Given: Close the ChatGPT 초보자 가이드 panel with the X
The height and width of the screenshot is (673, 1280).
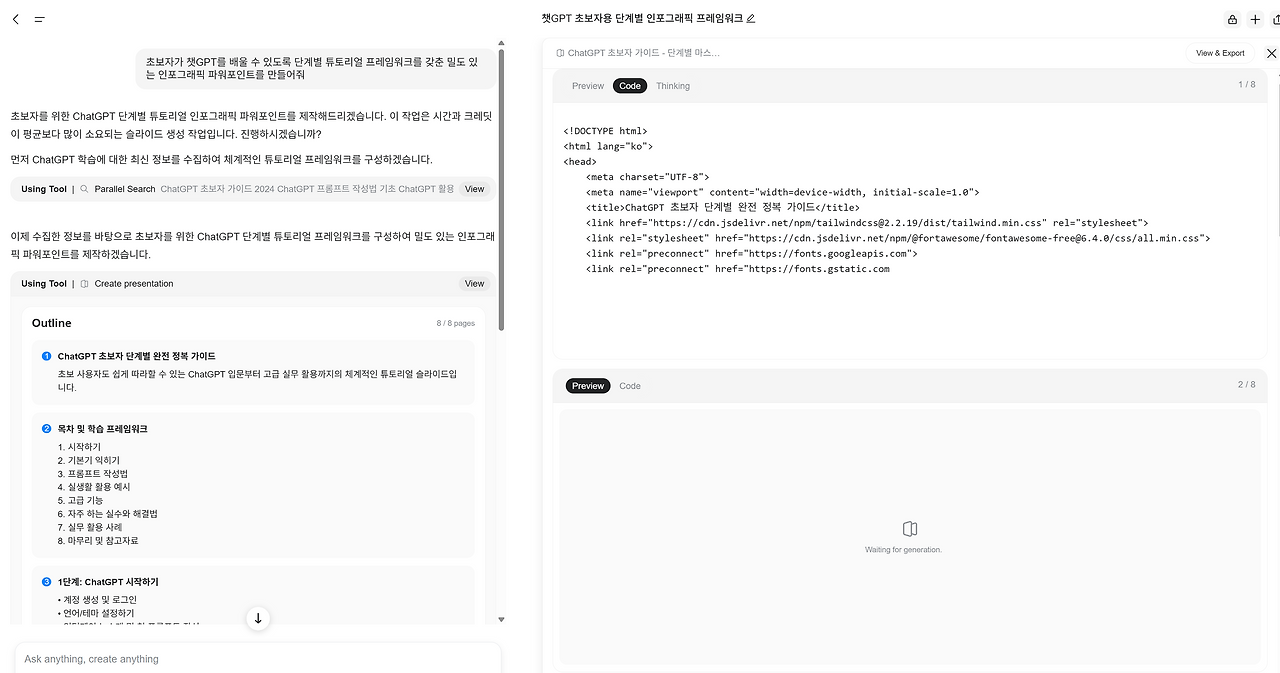Looking at the screenshot, I should 1272,53.
